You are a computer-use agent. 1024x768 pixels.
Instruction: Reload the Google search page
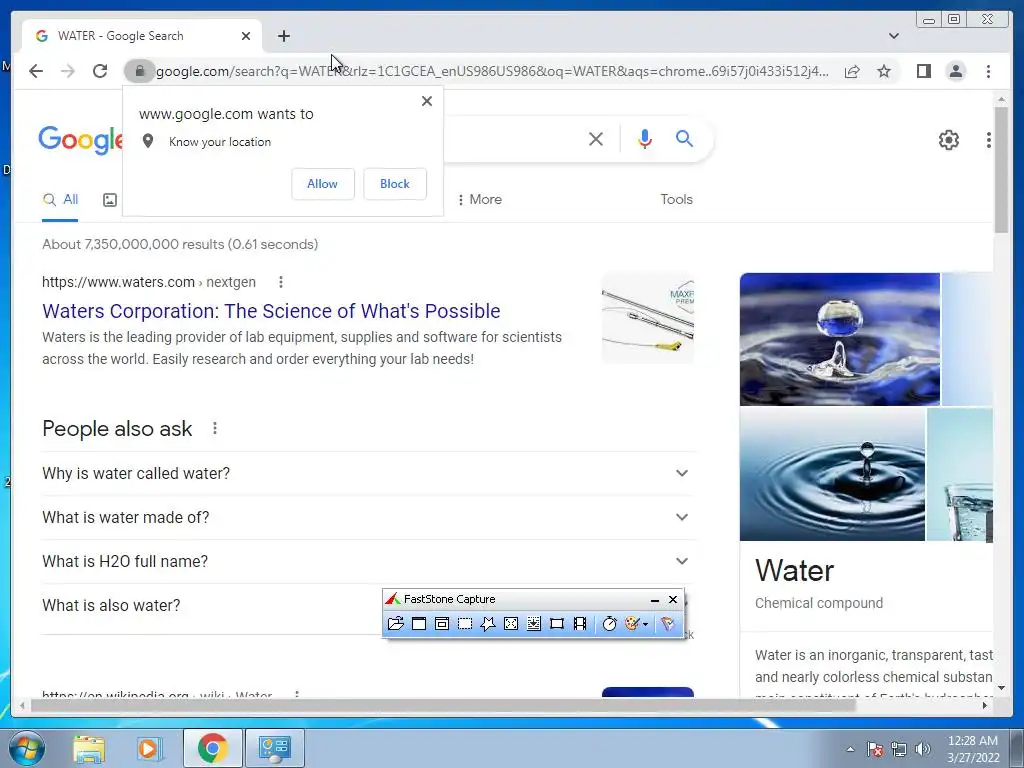(100, 71)
